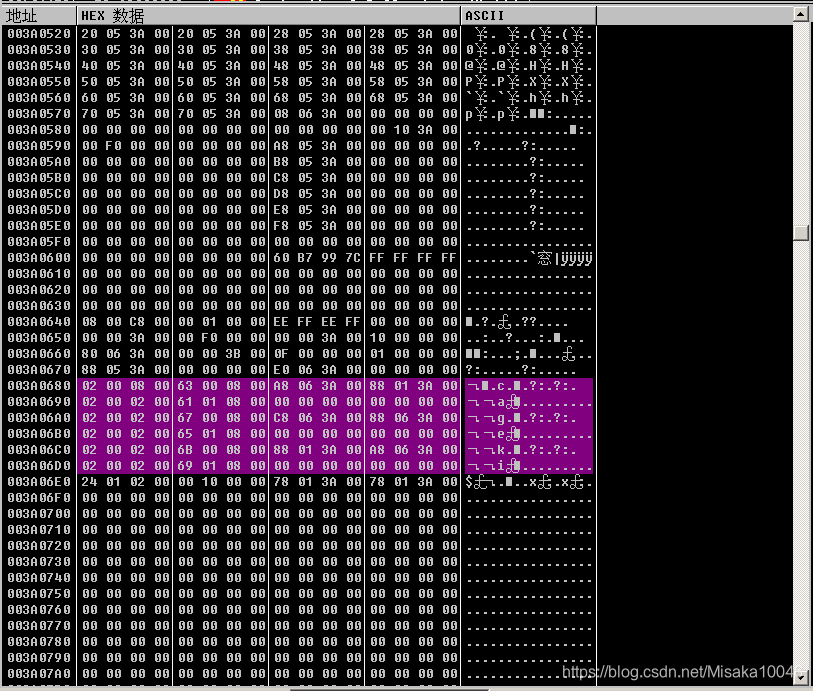Viewport: 813px width, 691px height.
Task: Click bytes 60 B7 99 7C in row 003A0600
Action: pyautogui.click(x=317, y=258)
